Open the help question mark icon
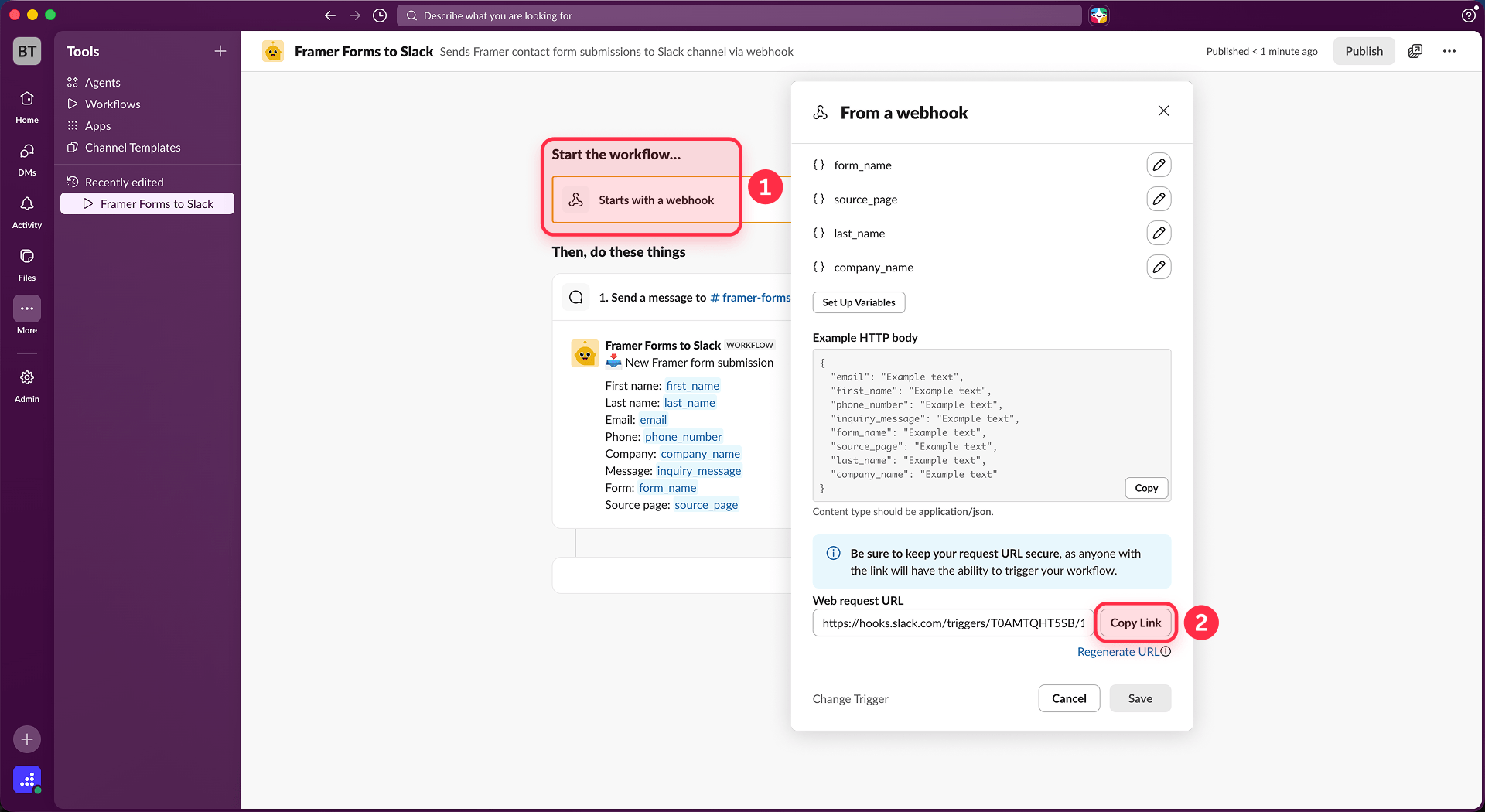 (1468, 15)
